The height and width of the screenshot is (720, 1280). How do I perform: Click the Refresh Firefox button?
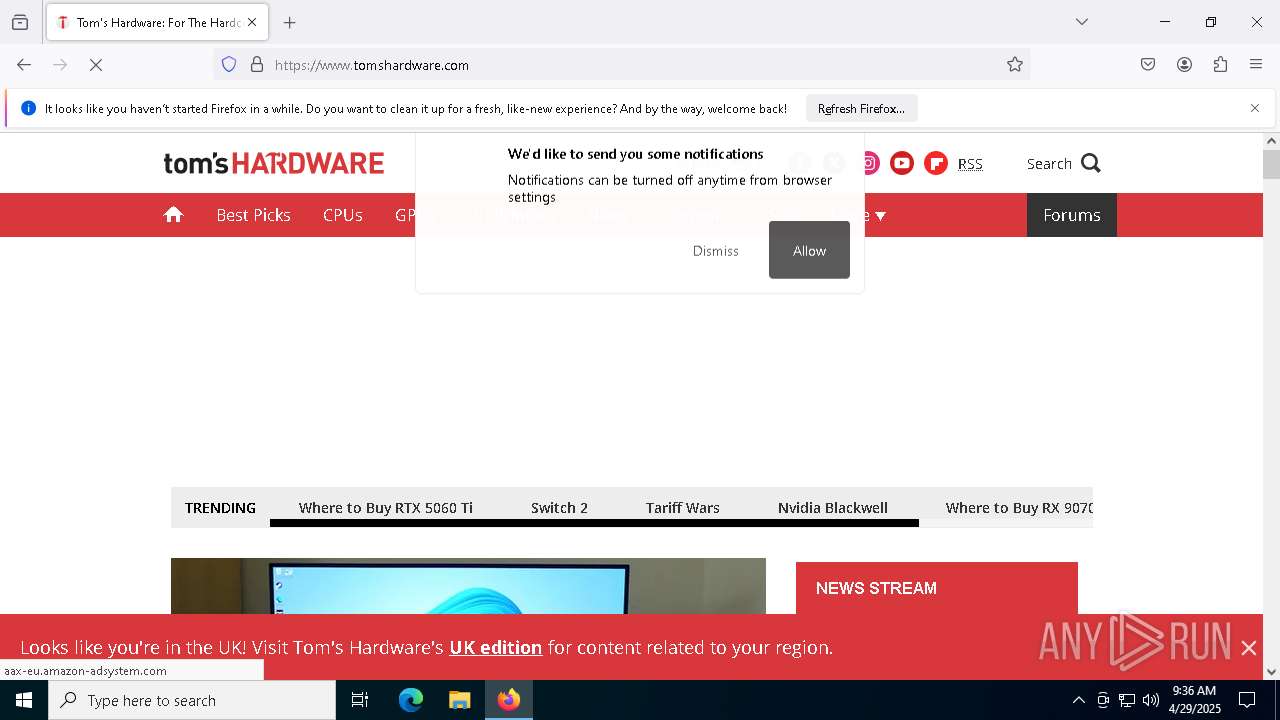pyautogui.click(x=861, y=108)
